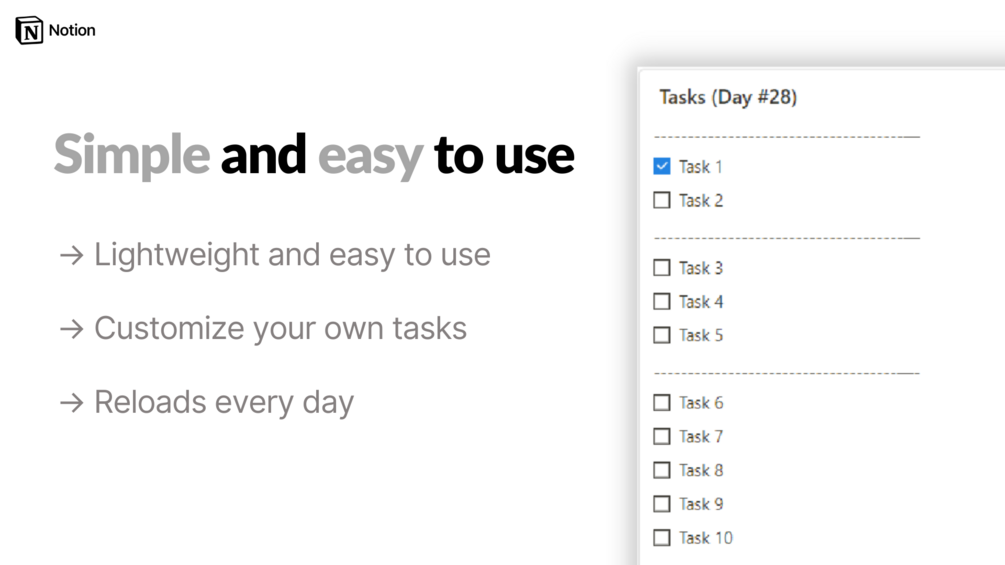Click the arrow before "Reloads every day"
Viewport: 1005px width, 565px height.
71,403
